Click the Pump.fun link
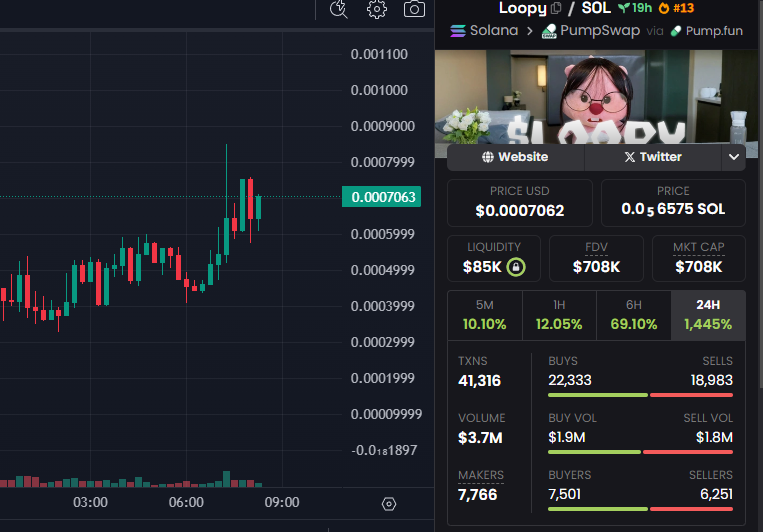Image resolution: width=763 pixels, height=532 pixels. click(714, 31)
